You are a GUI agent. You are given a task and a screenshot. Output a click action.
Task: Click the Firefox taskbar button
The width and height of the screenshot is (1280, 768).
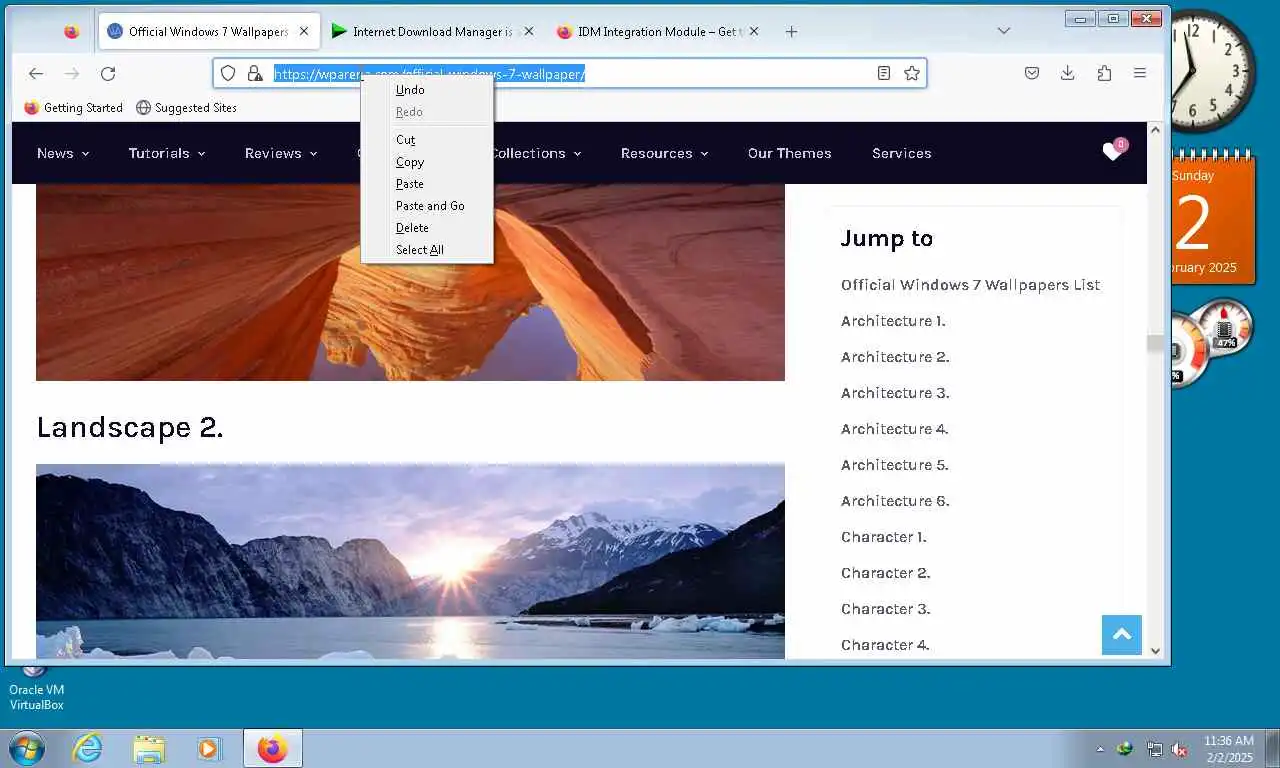(x=272, y=748)
